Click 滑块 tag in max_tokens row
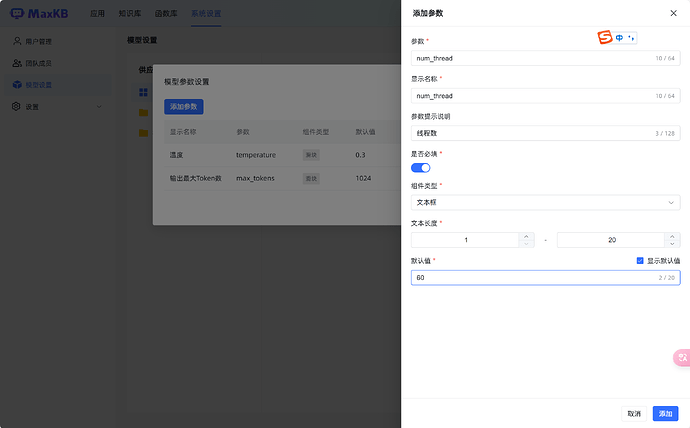 click(x=311, y=178)
